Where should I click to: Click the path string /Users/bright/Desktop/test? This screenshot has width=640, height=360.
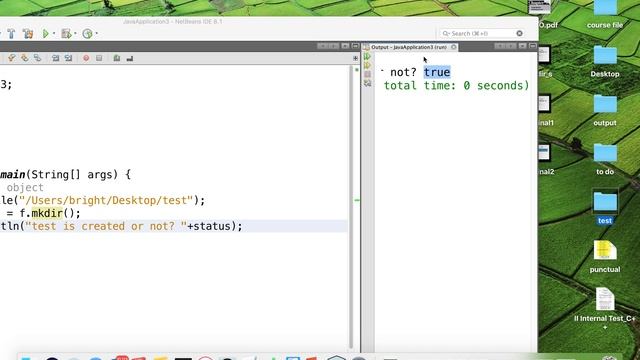pyautogui.click(x=106, y=200)
